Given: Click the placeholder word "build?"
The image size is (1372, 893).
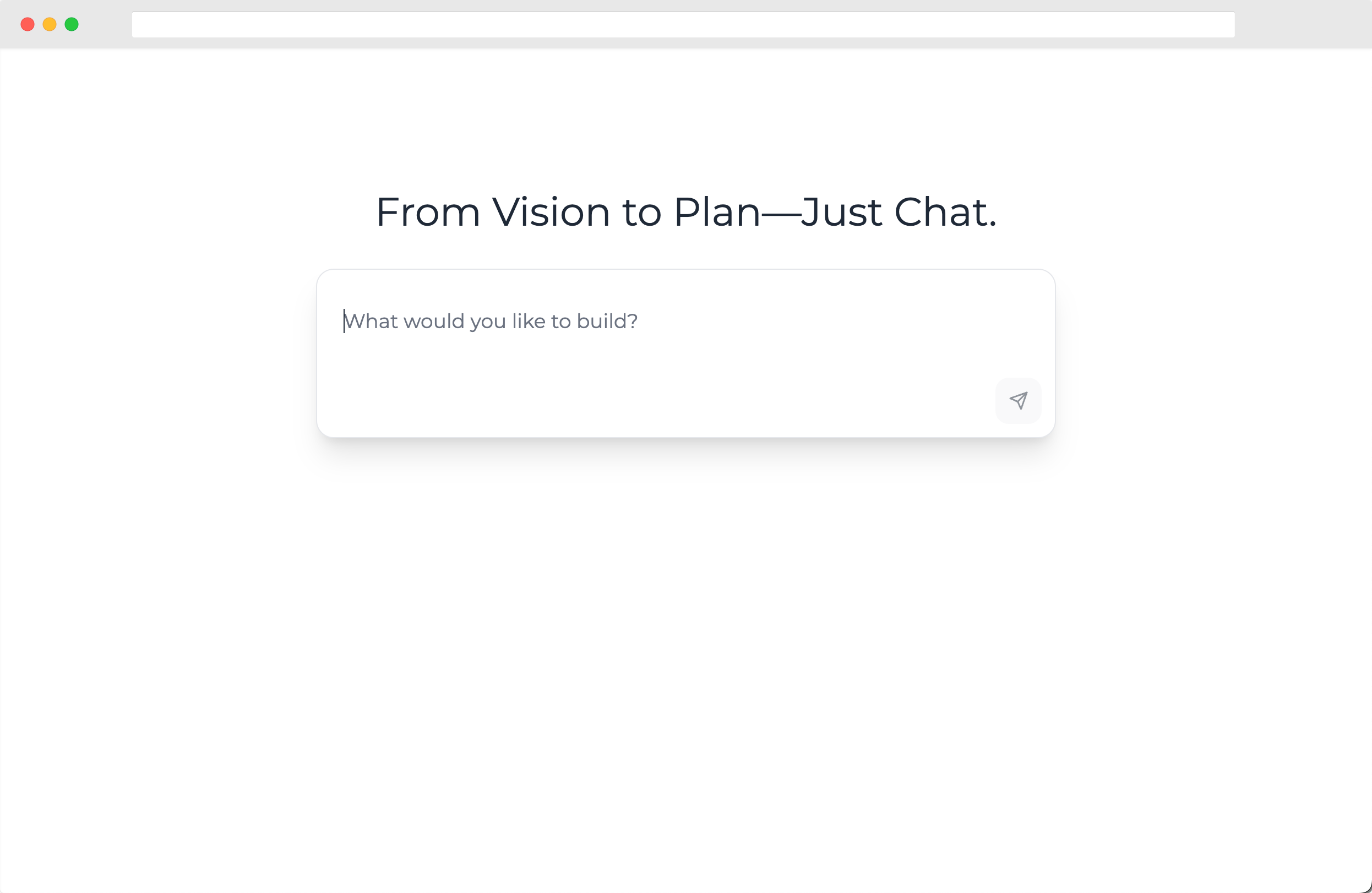Looking at the screenshot, I should pos(607,321).
